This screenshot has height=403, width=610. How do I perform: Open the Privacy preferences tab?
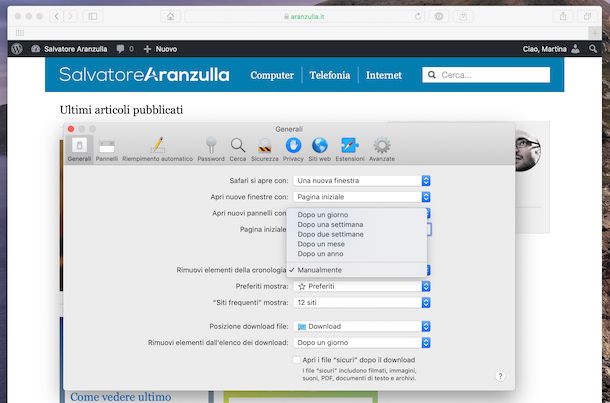[x=293, y=150]
